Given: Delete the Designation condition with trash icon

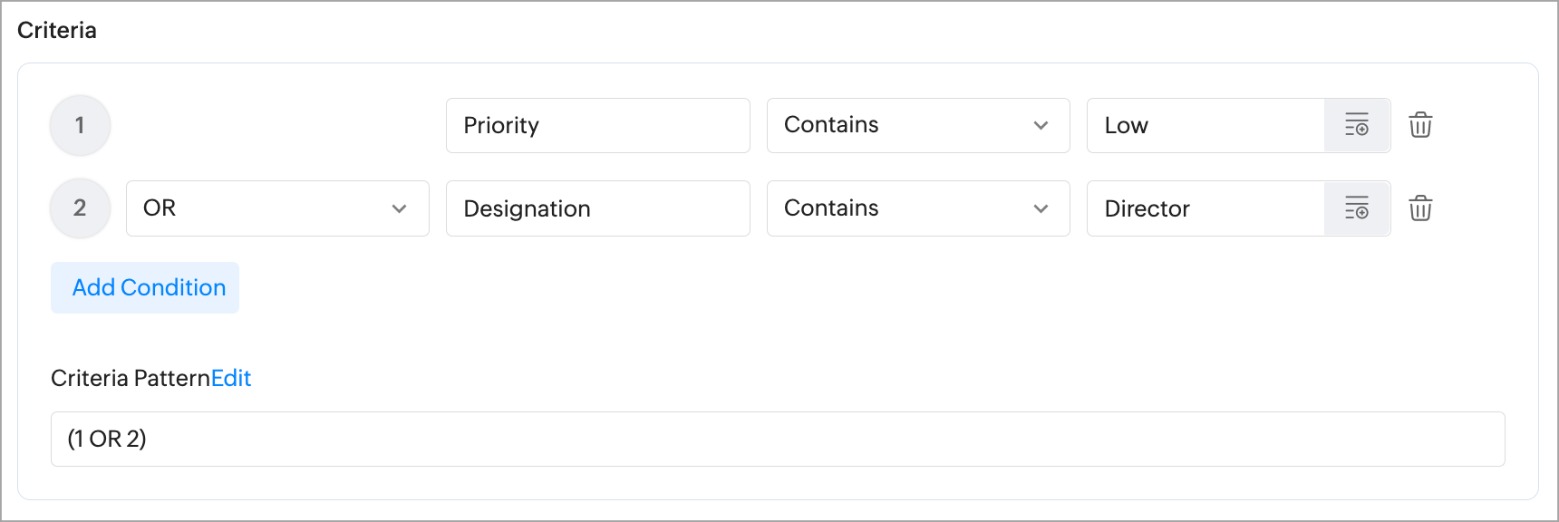Looking at the screenshot, I should (x=1420, y=209).
